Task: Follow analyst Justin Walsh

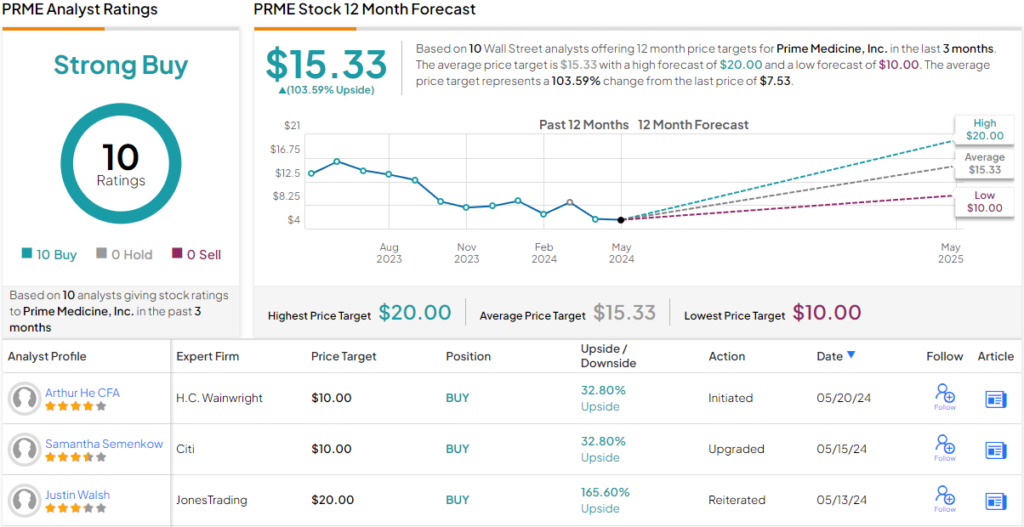Action: 944,498
